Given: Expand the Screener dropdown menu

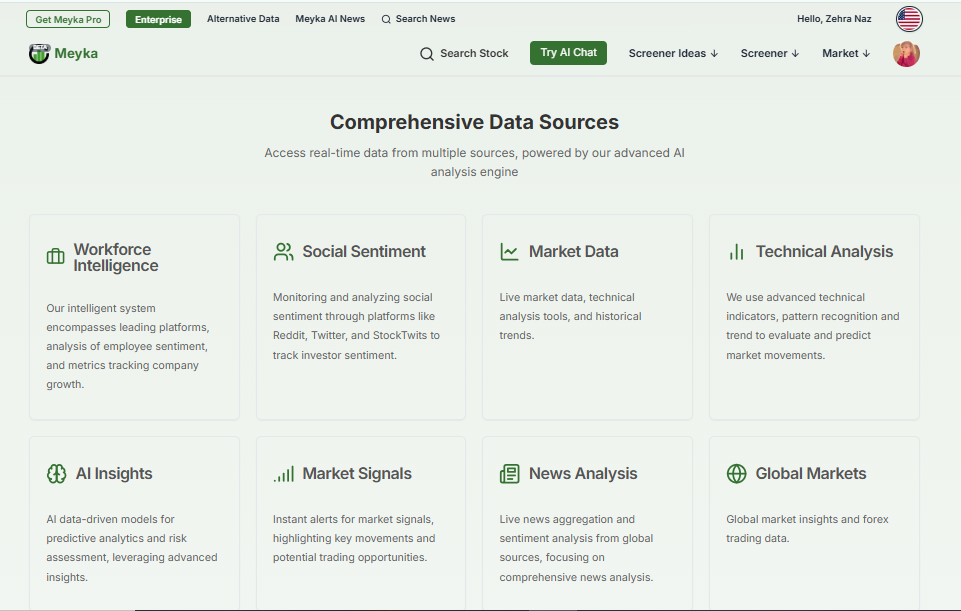Looking at the screenshot, I should point(769,53).
